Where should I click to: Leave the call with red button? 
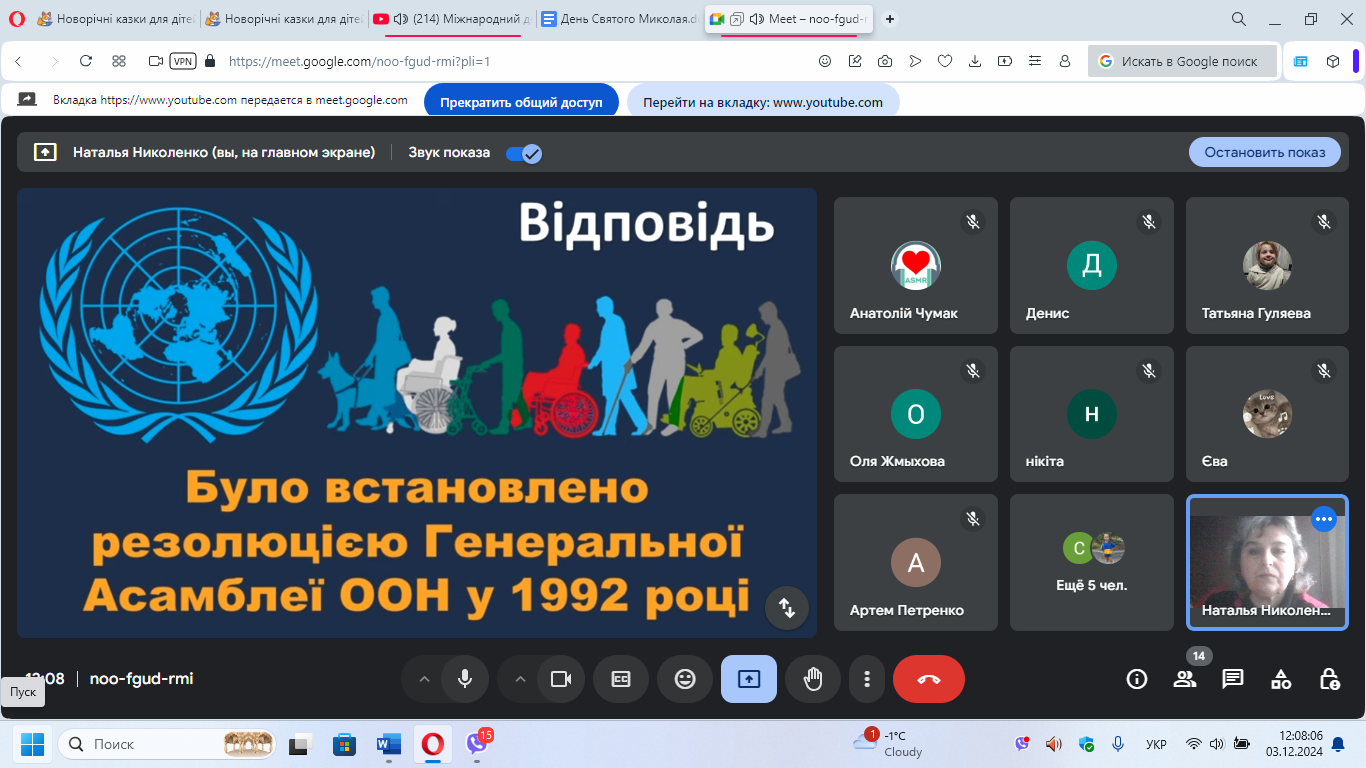pyautogui.click(x=929, y=679)
